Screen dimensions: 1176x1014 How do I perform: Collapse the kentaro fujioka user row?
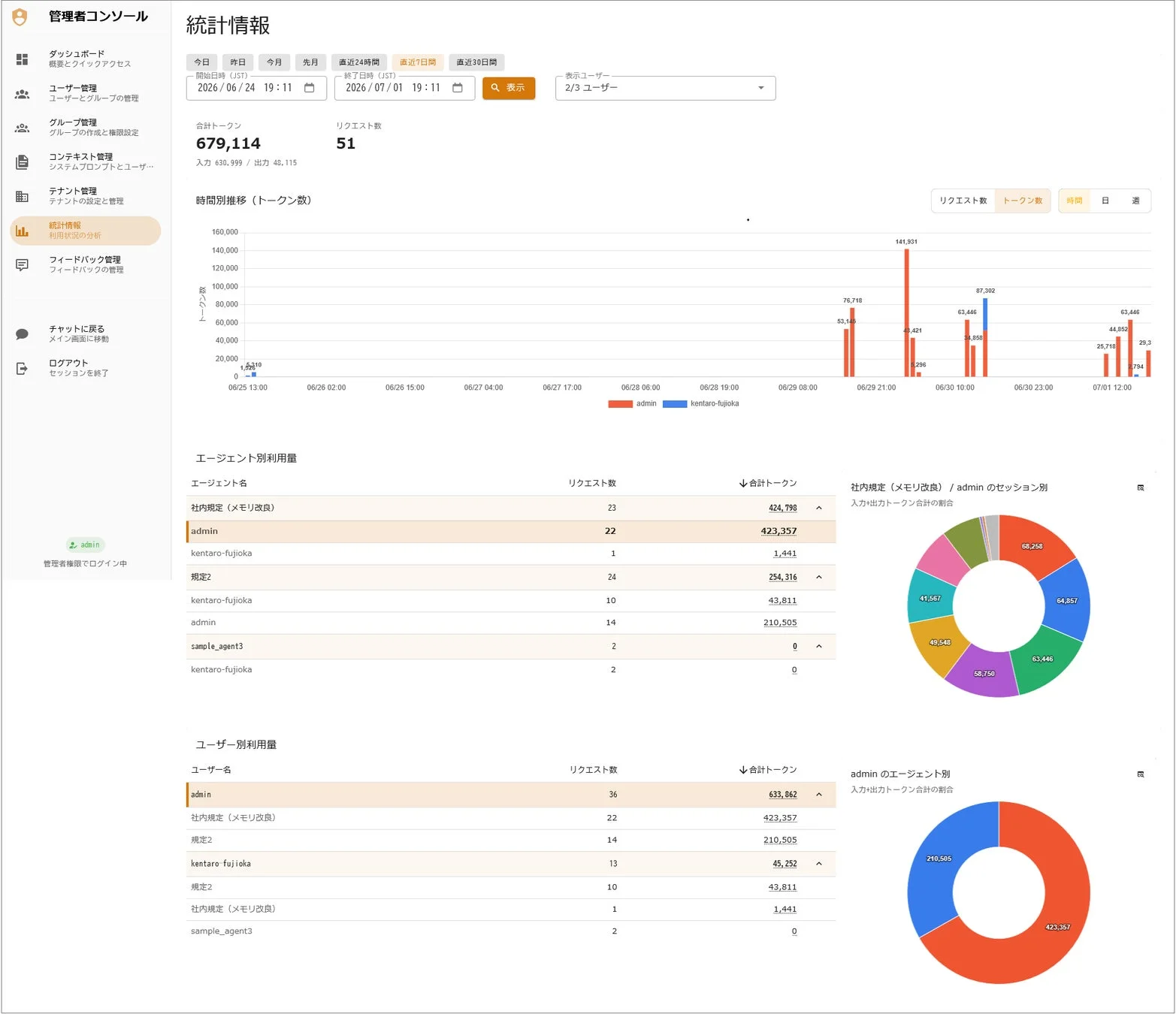pyautogui.click(x=819, y=864)
